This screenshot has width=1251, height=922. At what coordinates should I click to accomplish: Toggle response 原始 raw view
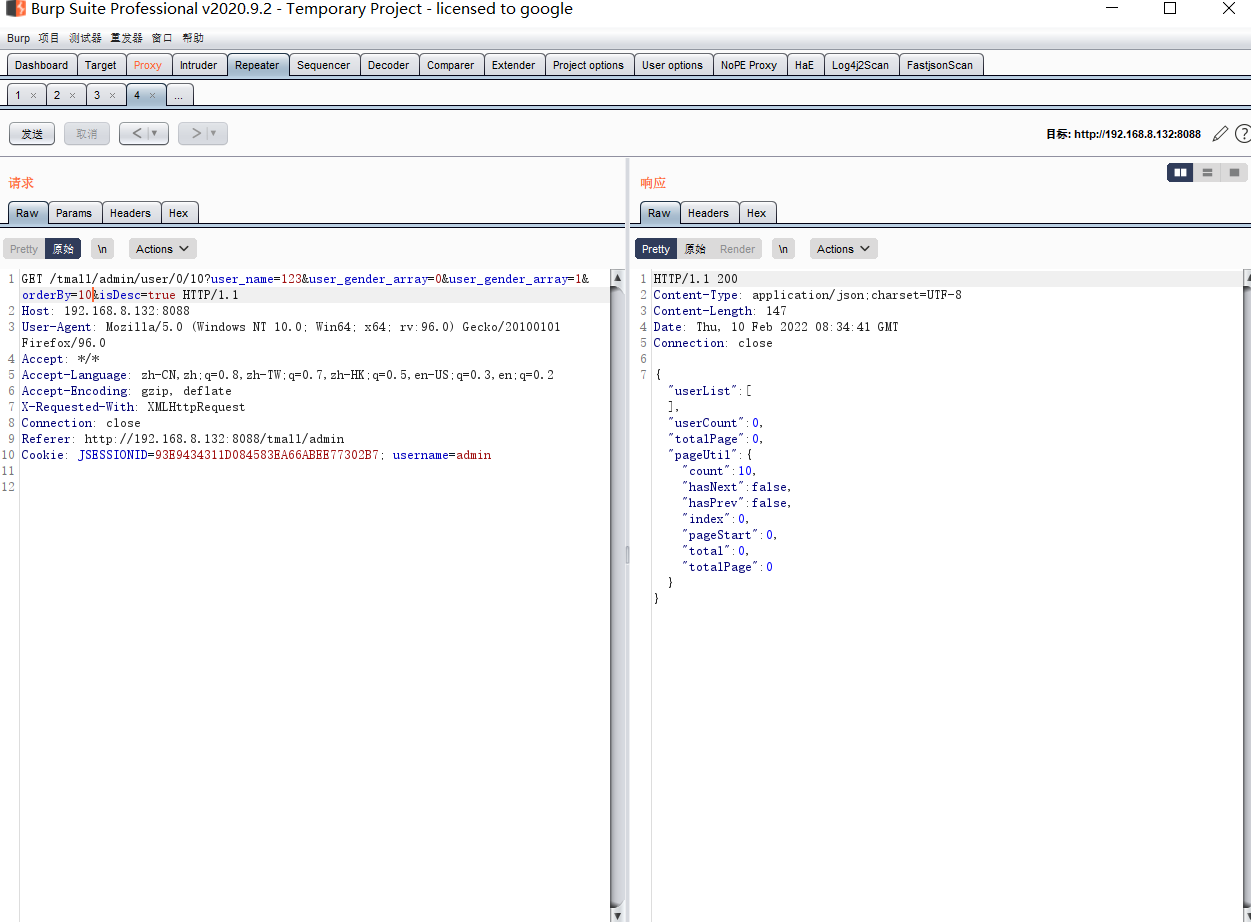[695, 249]
